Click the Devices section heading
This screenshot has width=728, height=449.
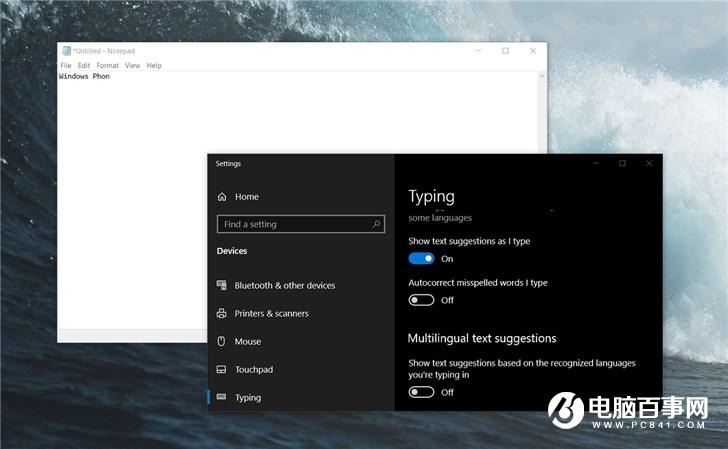point(232,251)
